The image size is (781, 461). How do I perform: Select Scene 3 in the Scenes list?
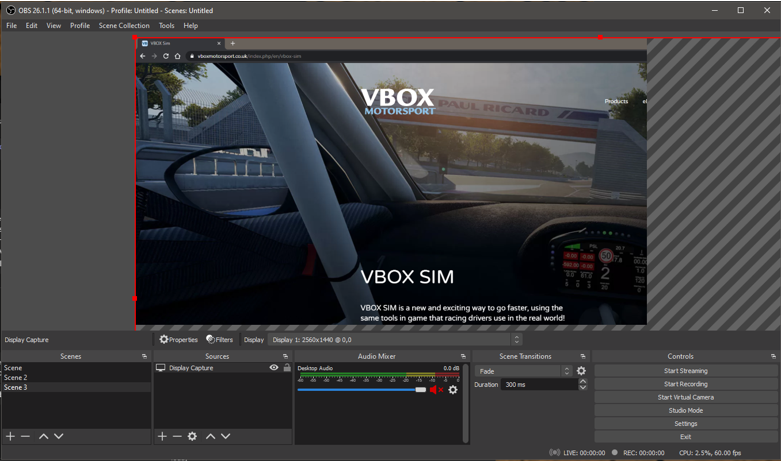pyautogui.click(x=76, y=387)
